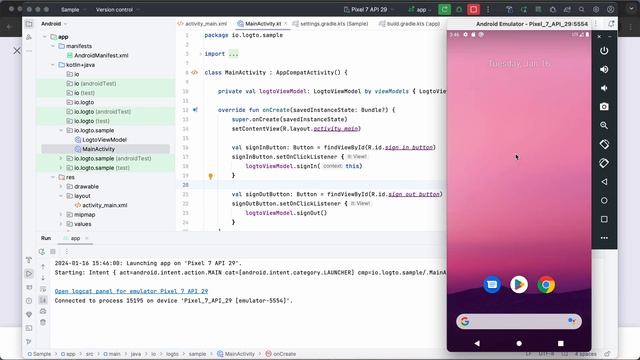Select activity_main.xml in the layout folder
Viewport: 640px width, 360px height.
pos(104,205)
